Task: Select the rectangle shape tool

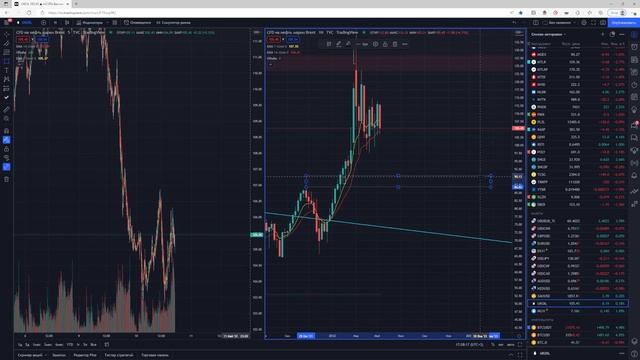Action: tap(6, 61)
